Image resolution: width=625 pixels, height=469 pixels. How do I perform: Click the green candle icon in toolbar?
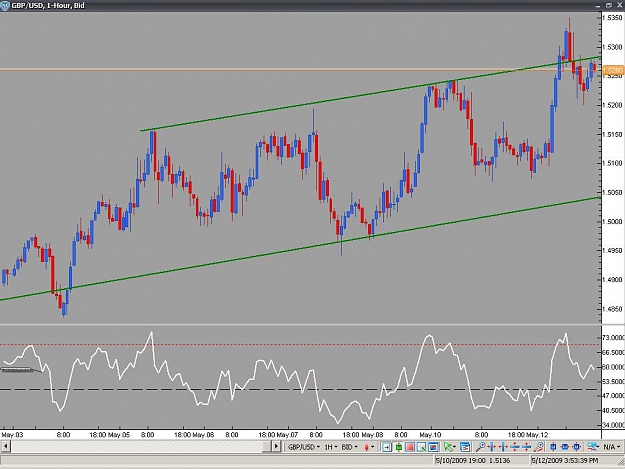pyautogui.click(x=399, y=447)
